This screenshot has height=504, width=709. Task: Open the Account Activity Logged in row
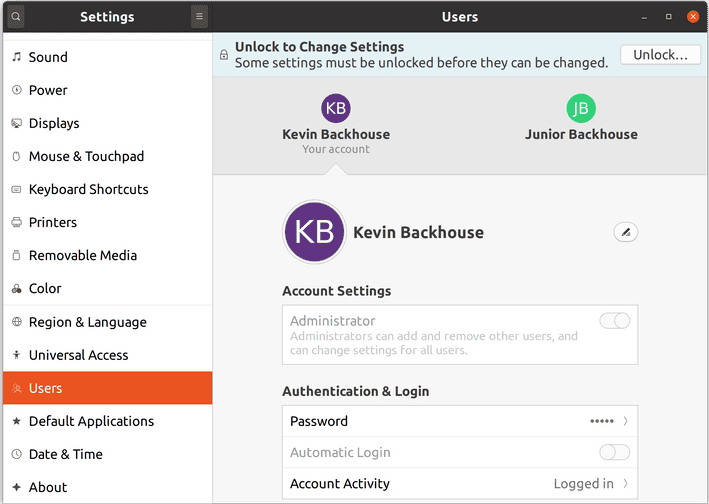(460, 483)
